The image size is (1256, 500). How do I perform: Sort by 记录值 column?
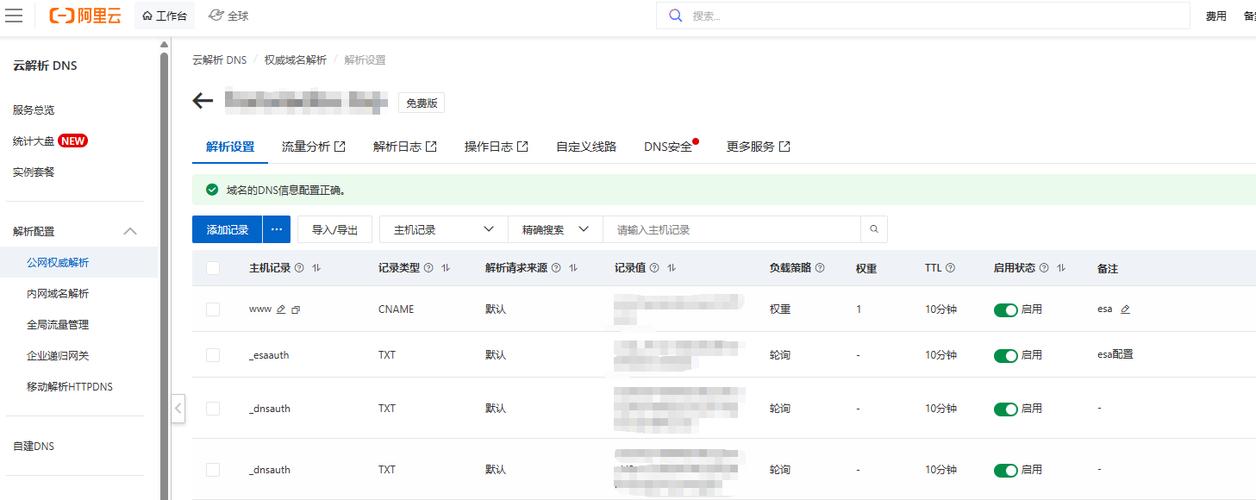[671, 268]
